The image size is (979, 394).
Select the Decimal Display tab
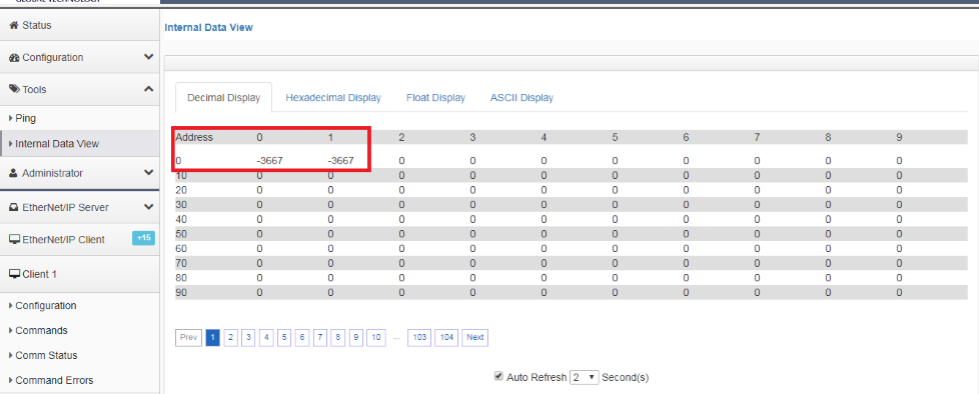(x=224, y=98)
